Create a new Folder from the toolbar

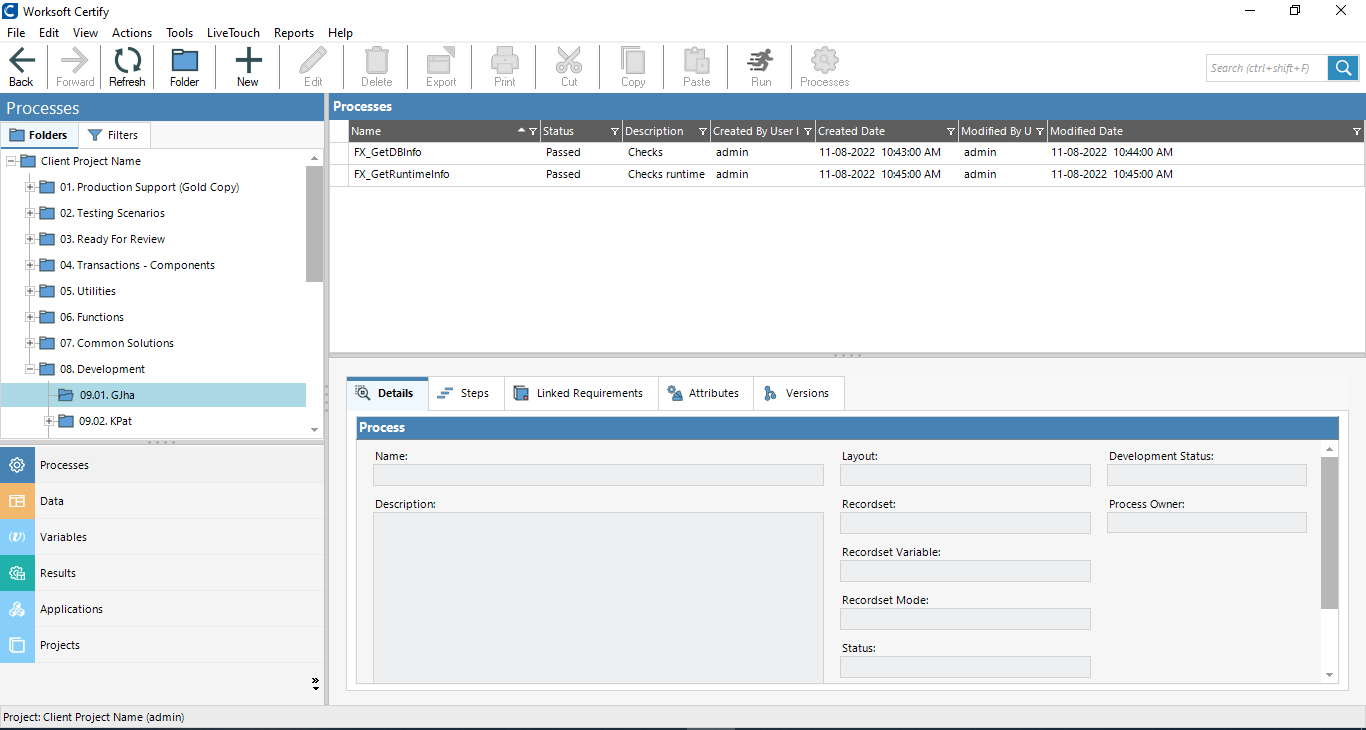(x=184, y=67)
